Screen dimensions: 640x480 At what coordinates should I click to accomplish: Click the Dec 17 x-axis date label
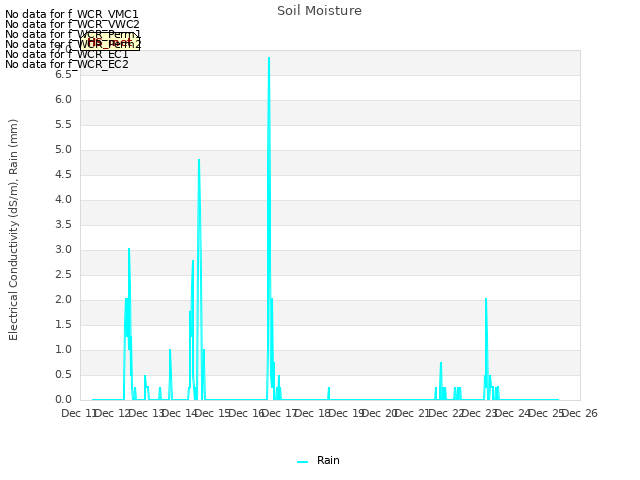click(x=280, y=413)
